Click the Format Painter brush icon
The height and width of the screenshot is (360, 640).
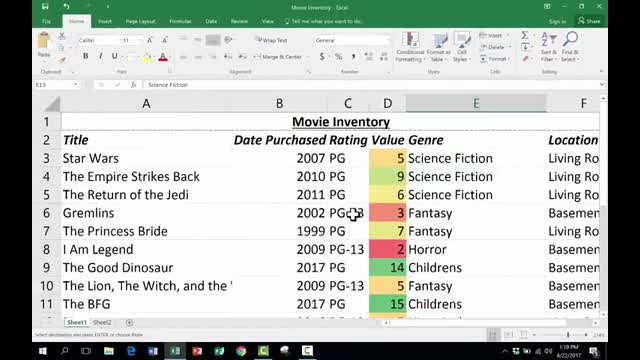coord(62,60)
